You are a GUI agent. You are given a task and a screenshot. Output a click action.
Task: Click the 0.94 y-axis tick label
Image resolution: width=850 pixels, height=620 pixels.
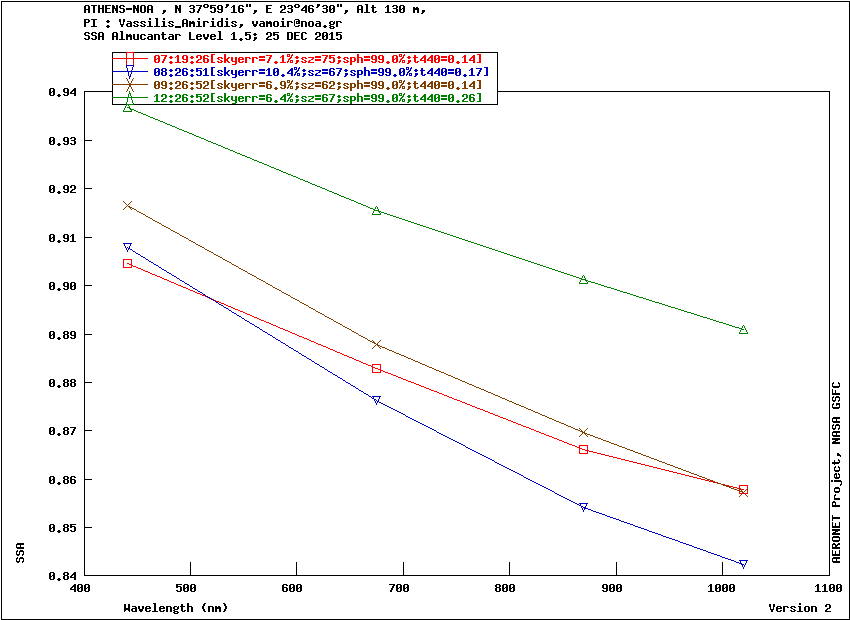point(63,92)
